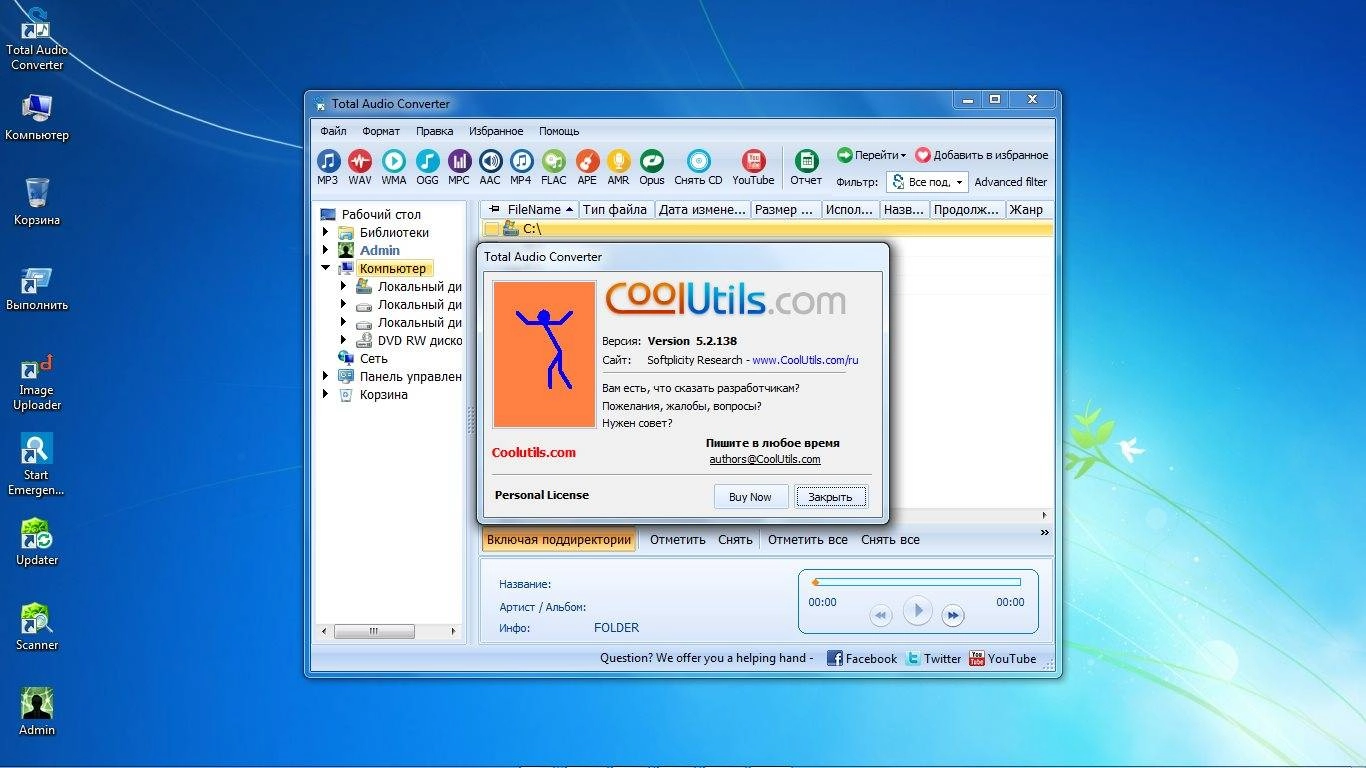Open the Корзина desktop recycle bin

(x=37, y=202)
